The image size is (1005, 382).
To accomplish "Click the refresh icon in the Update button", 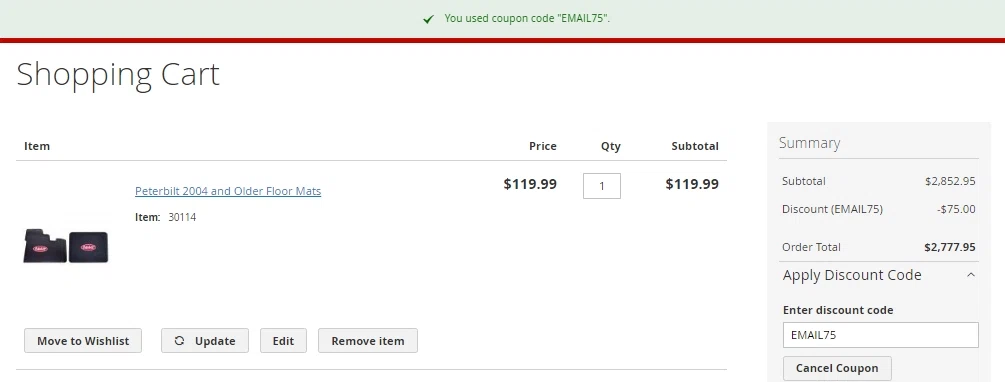I will (179, 341).
